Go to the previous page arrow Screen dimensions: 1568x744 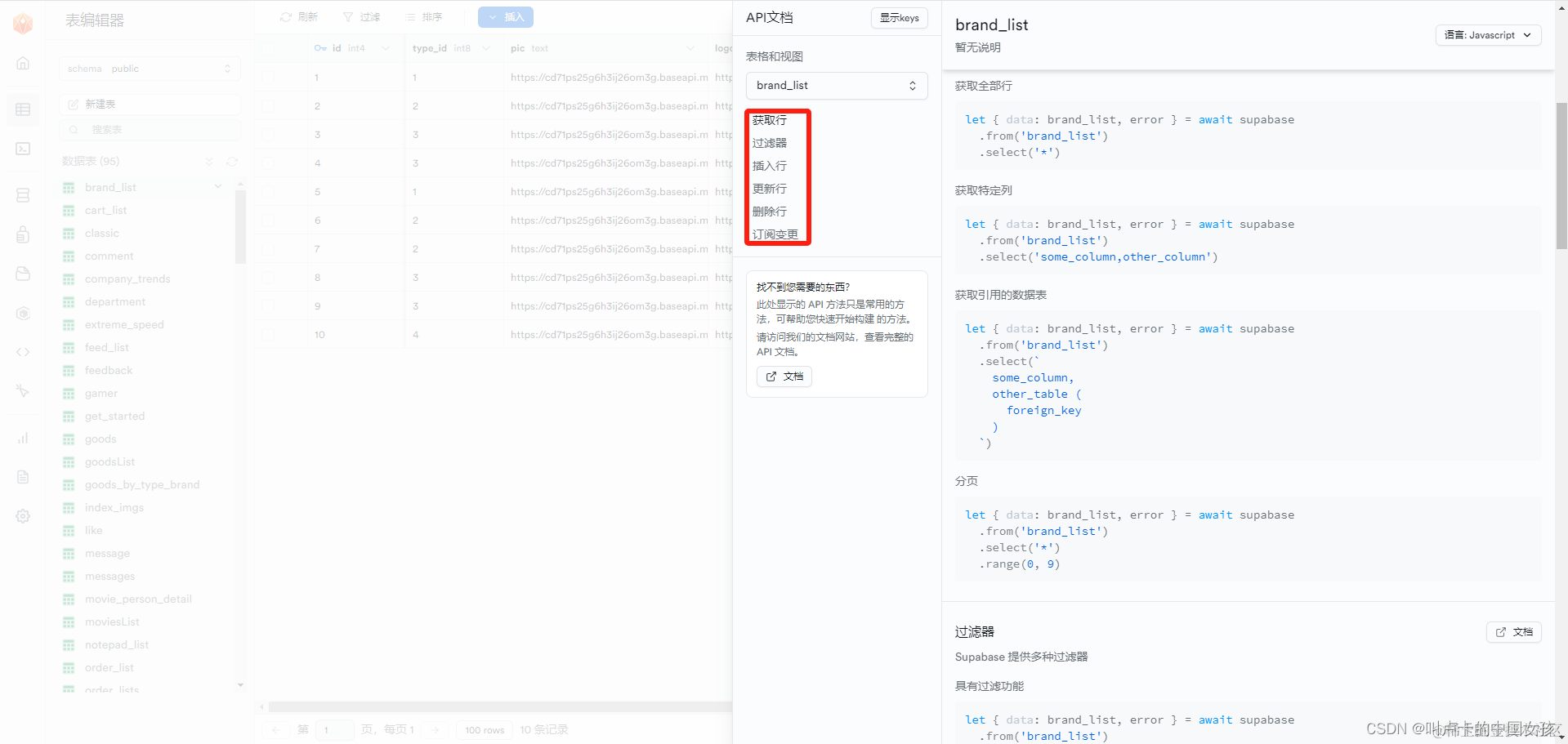point(276,730)
